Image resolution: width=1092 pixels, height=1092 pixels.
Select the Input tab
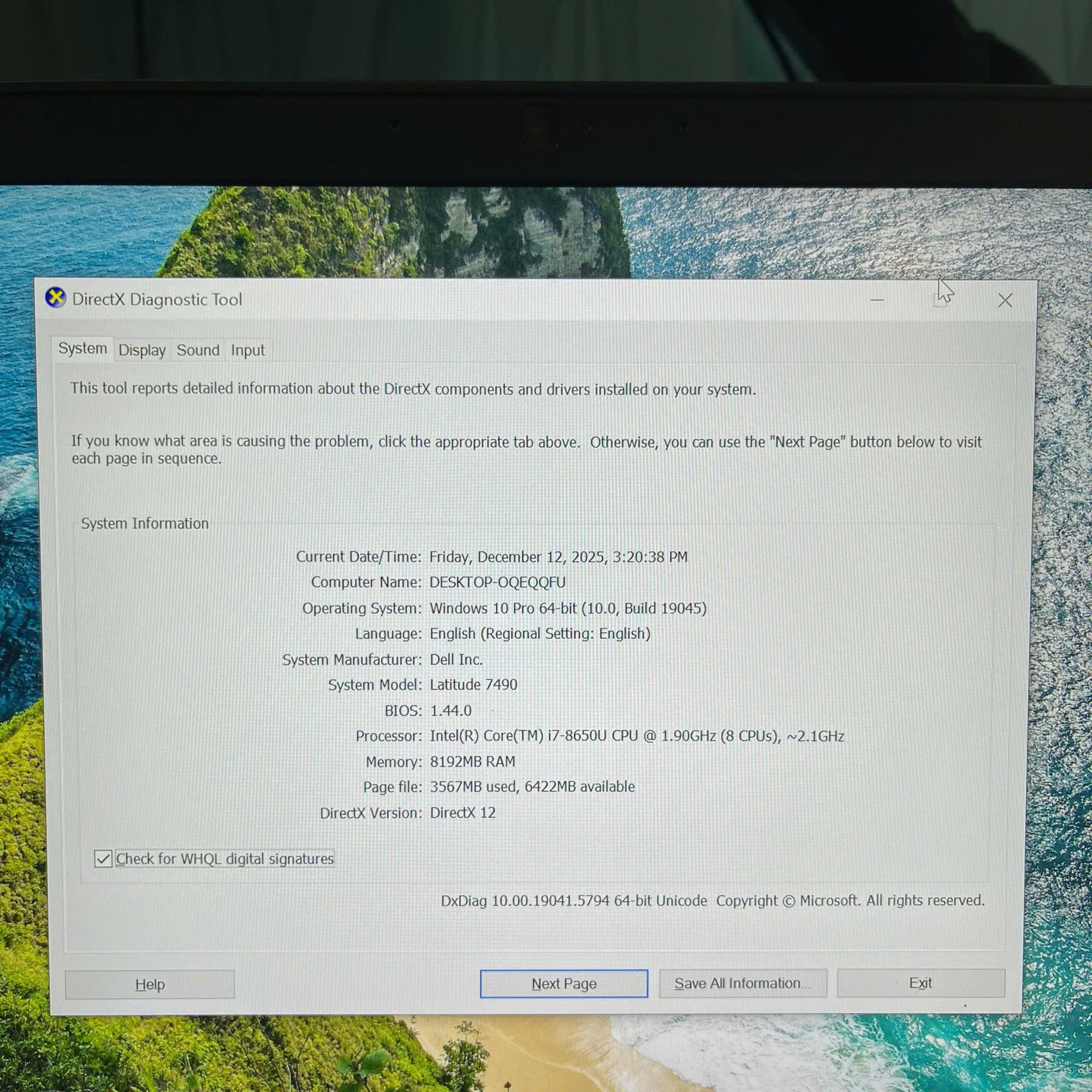[247, 351]
